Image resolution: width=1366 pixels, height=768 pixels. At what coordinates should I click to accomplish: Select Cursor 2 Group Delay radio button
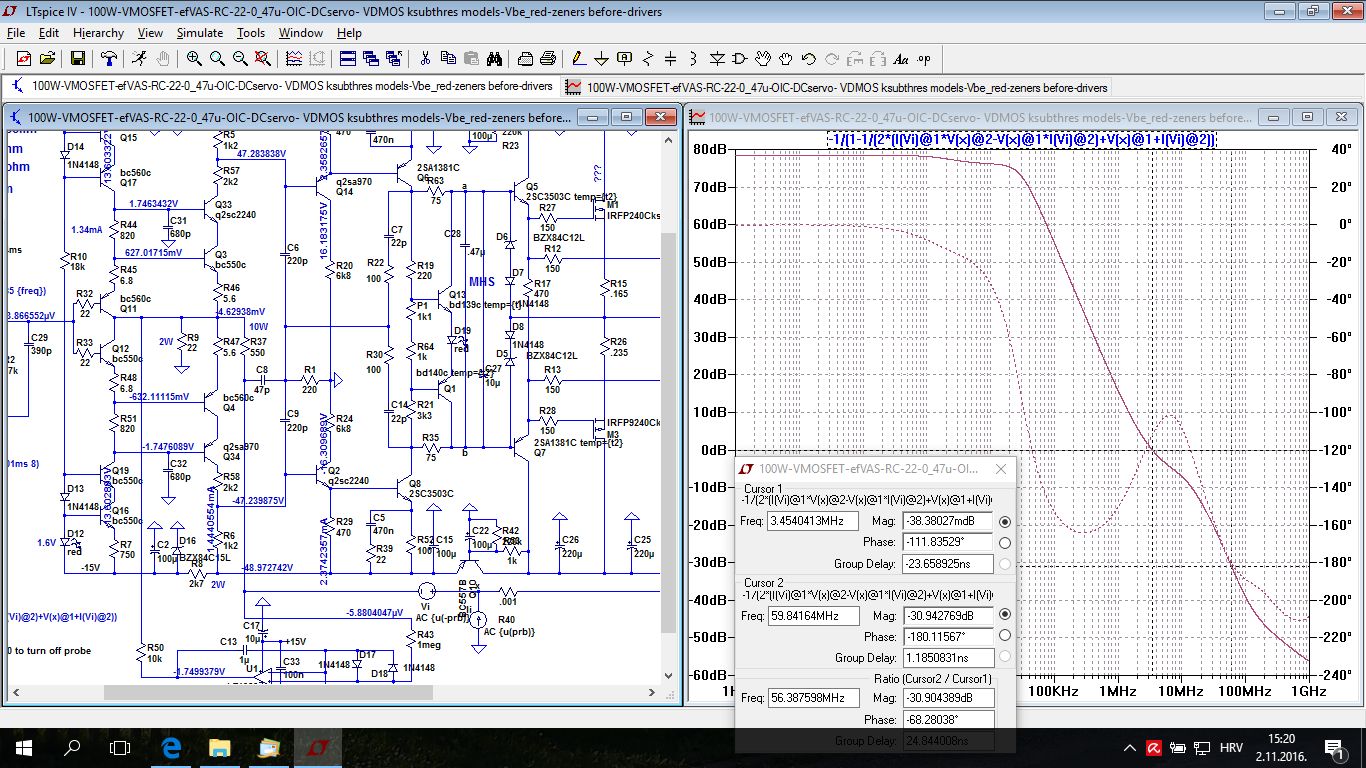coord(1005,656)
